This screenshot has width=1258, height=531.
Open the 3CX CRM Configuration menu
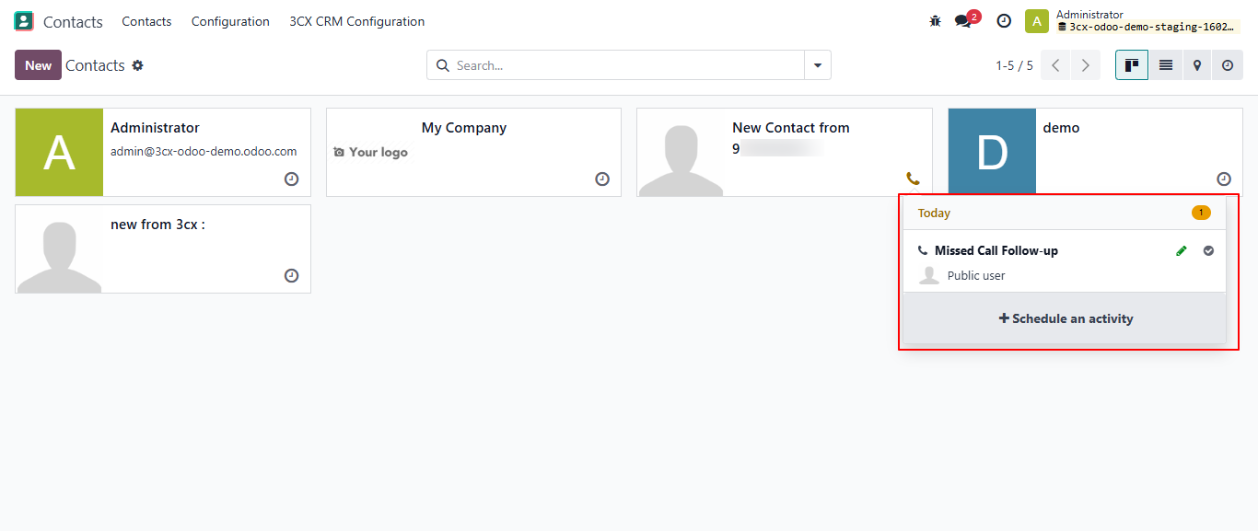tap(357, 21)
